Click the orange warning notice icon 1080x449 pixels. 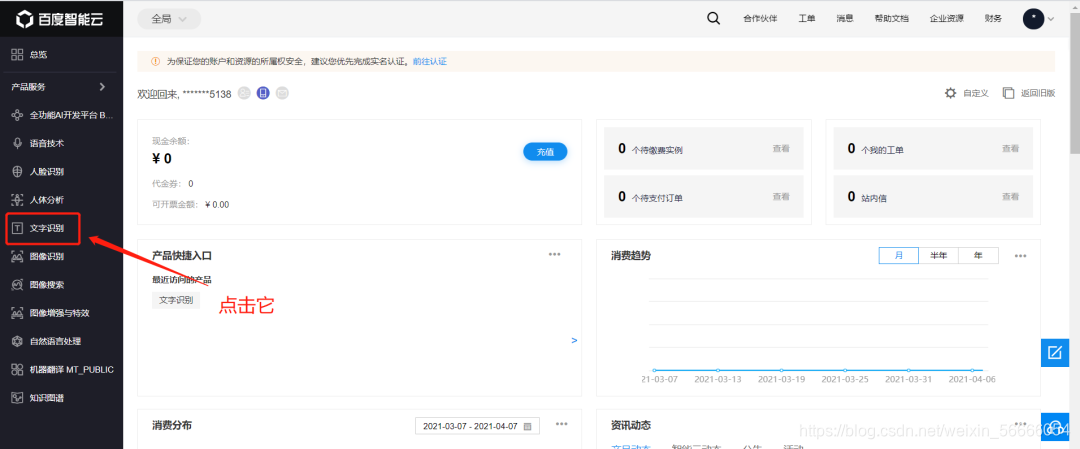(x=155, y=61)
